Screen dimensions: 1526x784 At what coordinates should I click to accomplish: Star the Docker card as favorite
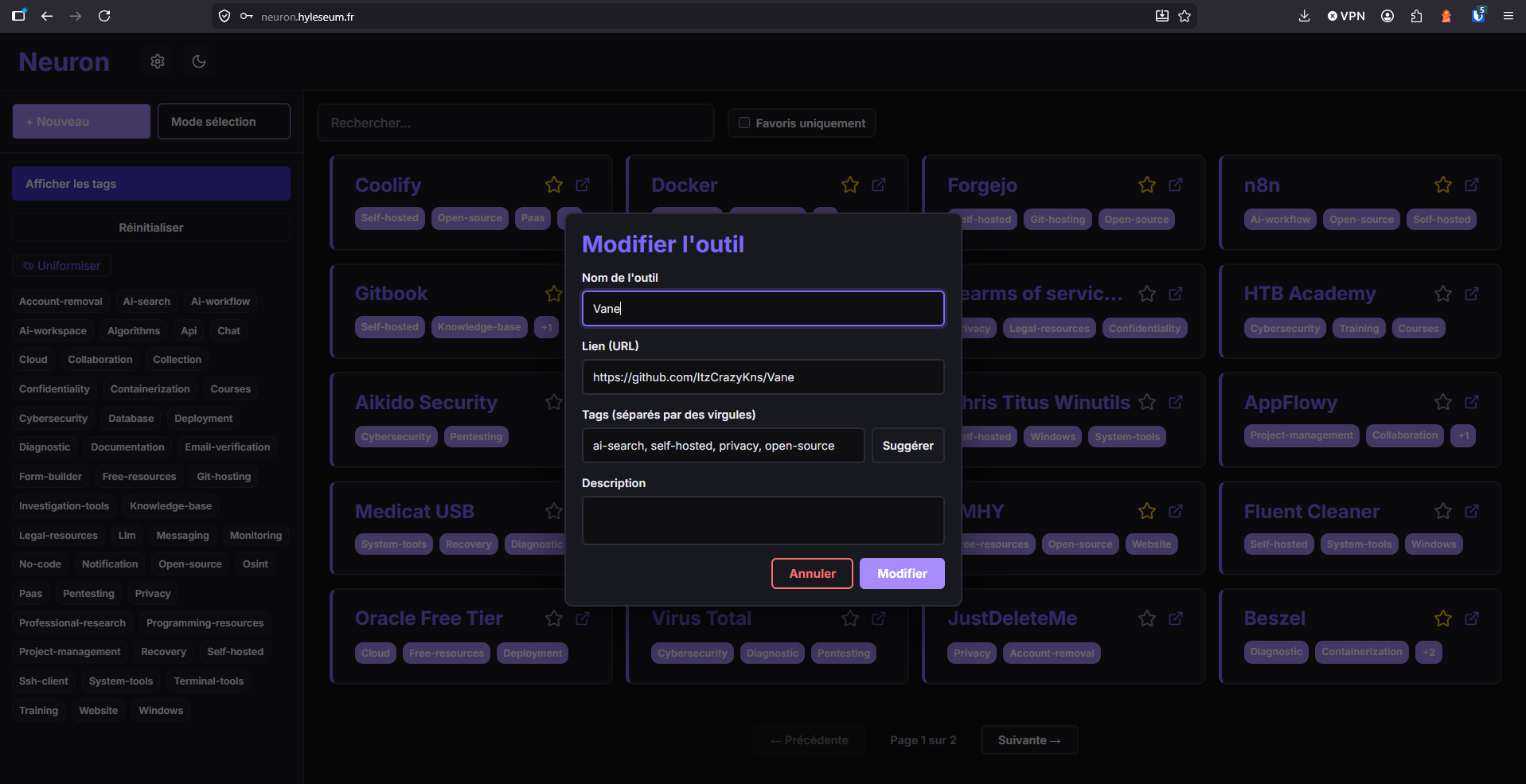[x=850, y=185]
